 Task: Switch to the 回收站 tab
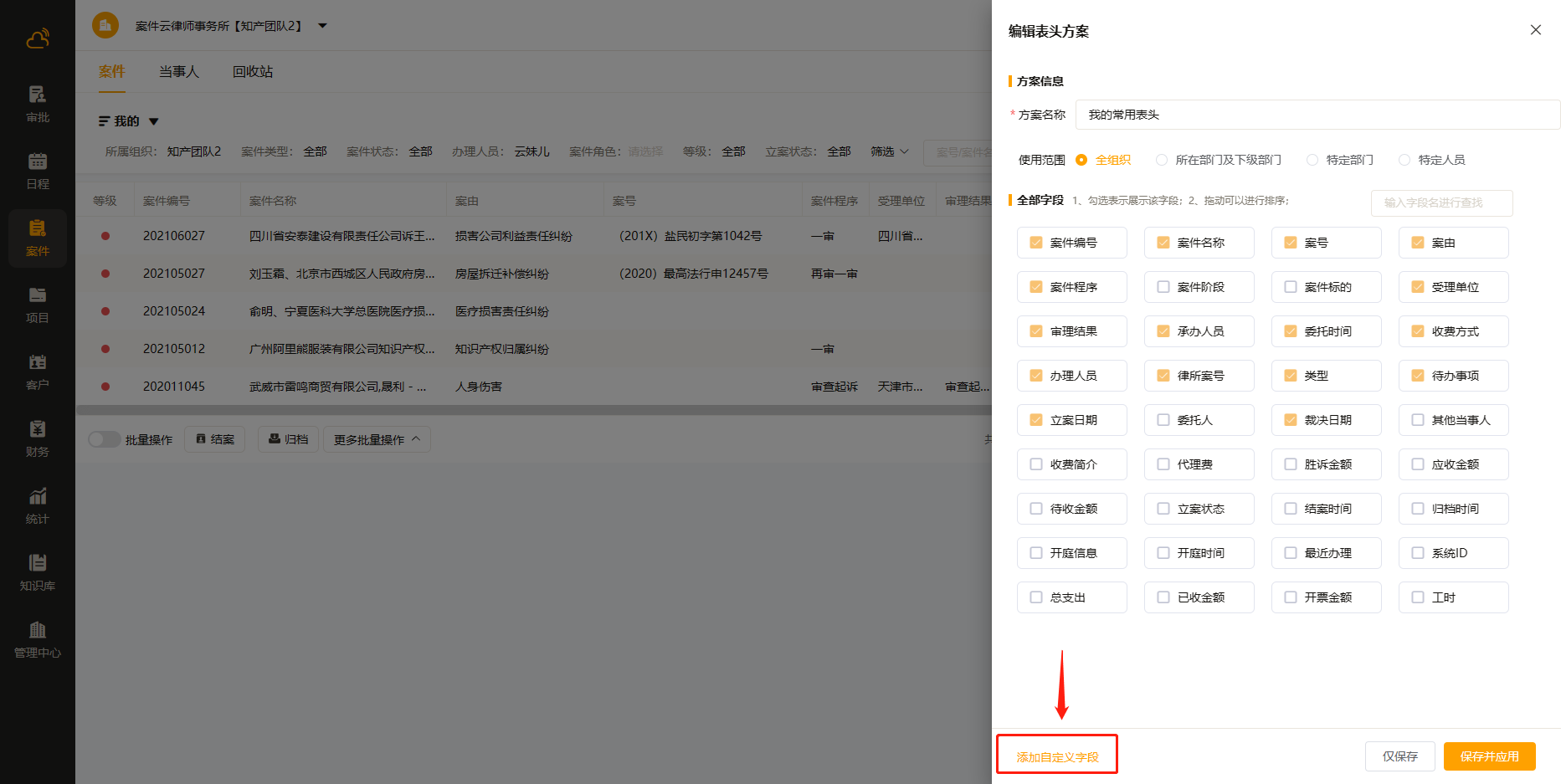[253, 72]
